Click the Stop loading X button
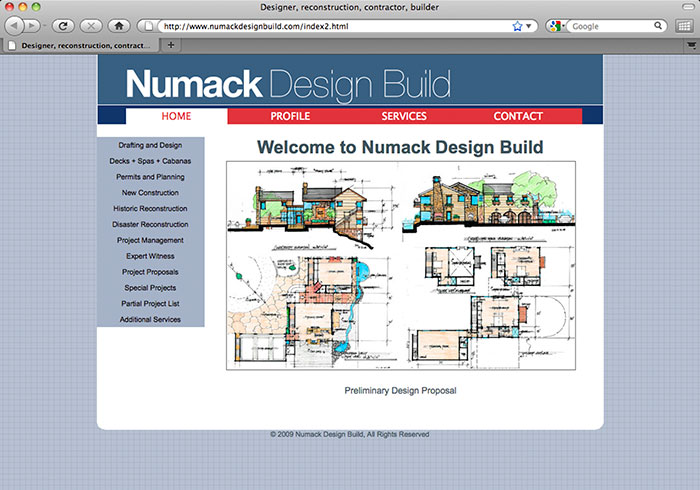 [91, 26]
